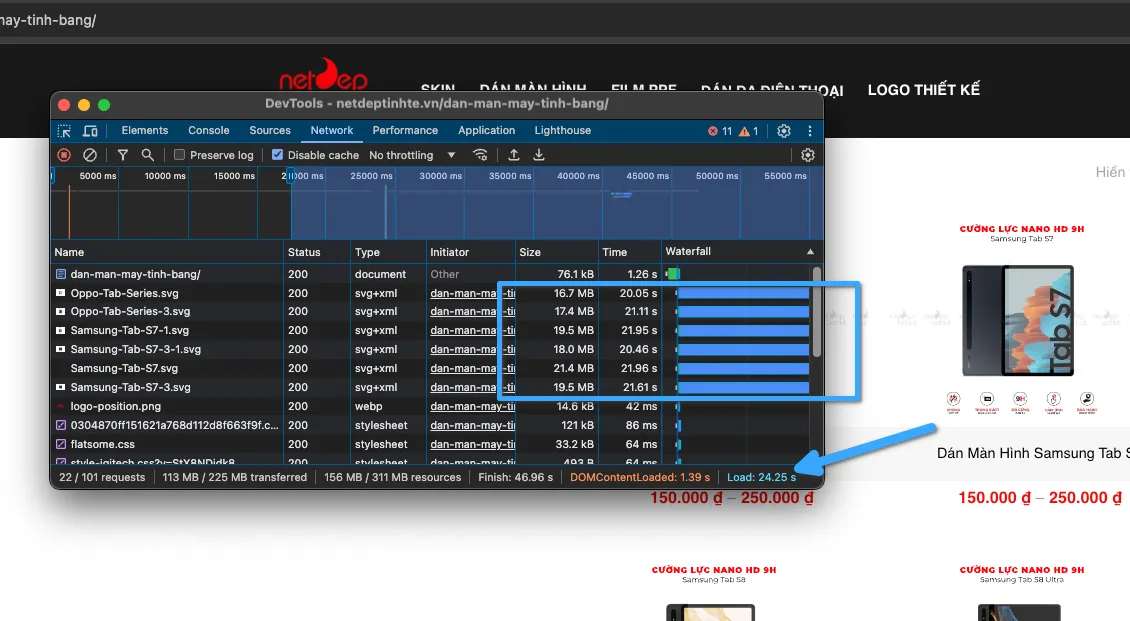The image size is (1130, 621).
Task: Switch to the Console tab
Action: (x=208, y=130)
